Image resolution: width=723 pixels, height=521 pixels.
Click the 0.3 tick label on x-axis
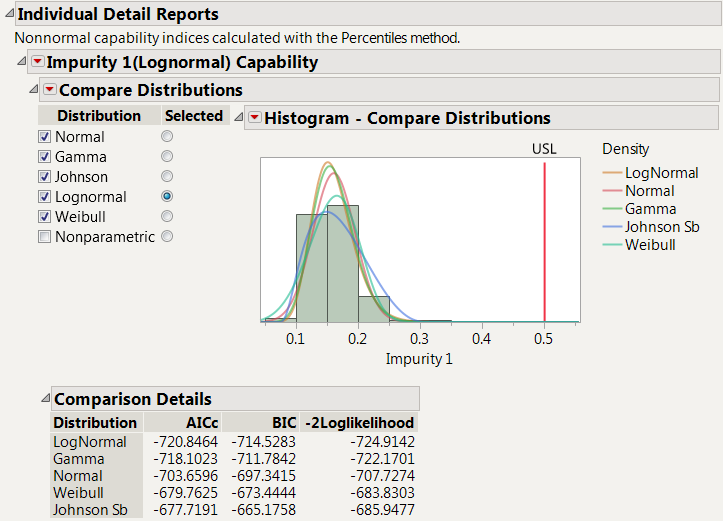419,339
